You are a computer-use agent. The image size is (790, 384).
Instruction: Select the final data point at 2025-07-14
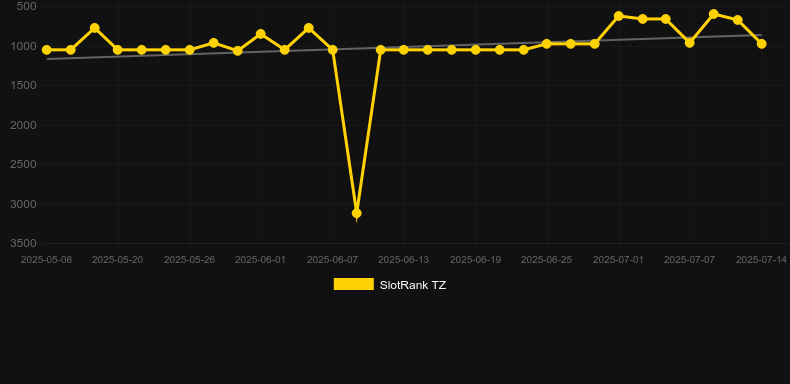(762, 44)
